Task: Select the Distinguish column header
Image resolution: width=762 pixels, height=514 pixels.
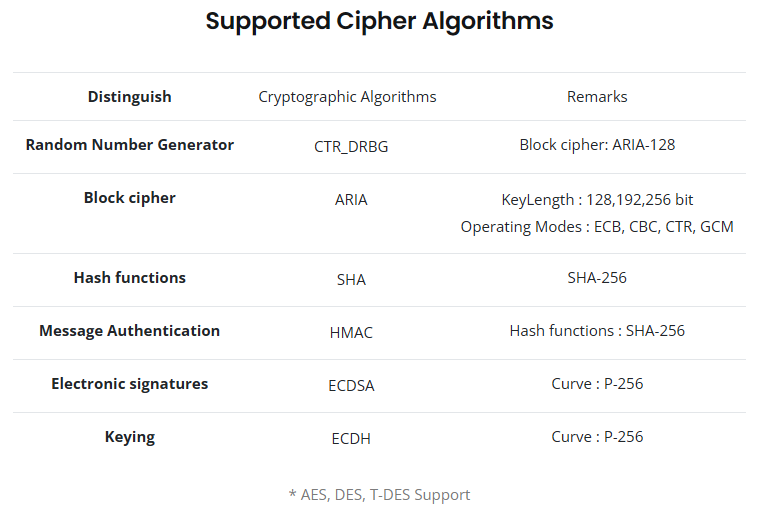Action: [129, 97]
